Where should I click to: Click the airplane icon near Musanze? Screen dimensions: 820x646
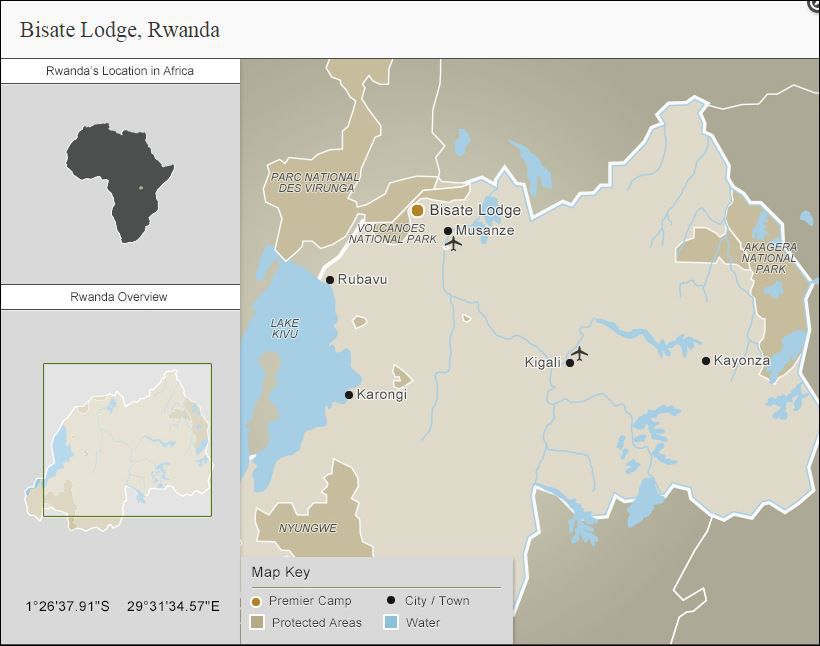click(x=453, y=243)
